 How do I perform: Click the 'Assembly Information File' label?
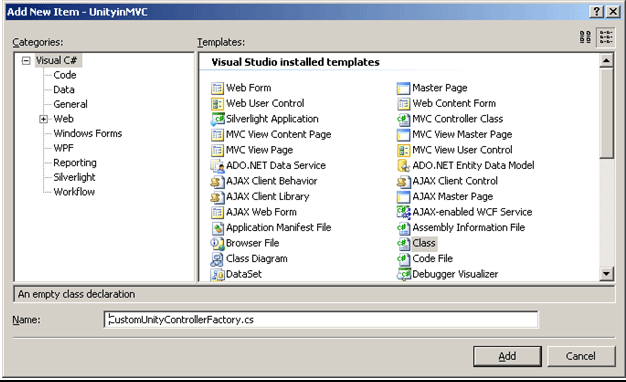[469, 228]
